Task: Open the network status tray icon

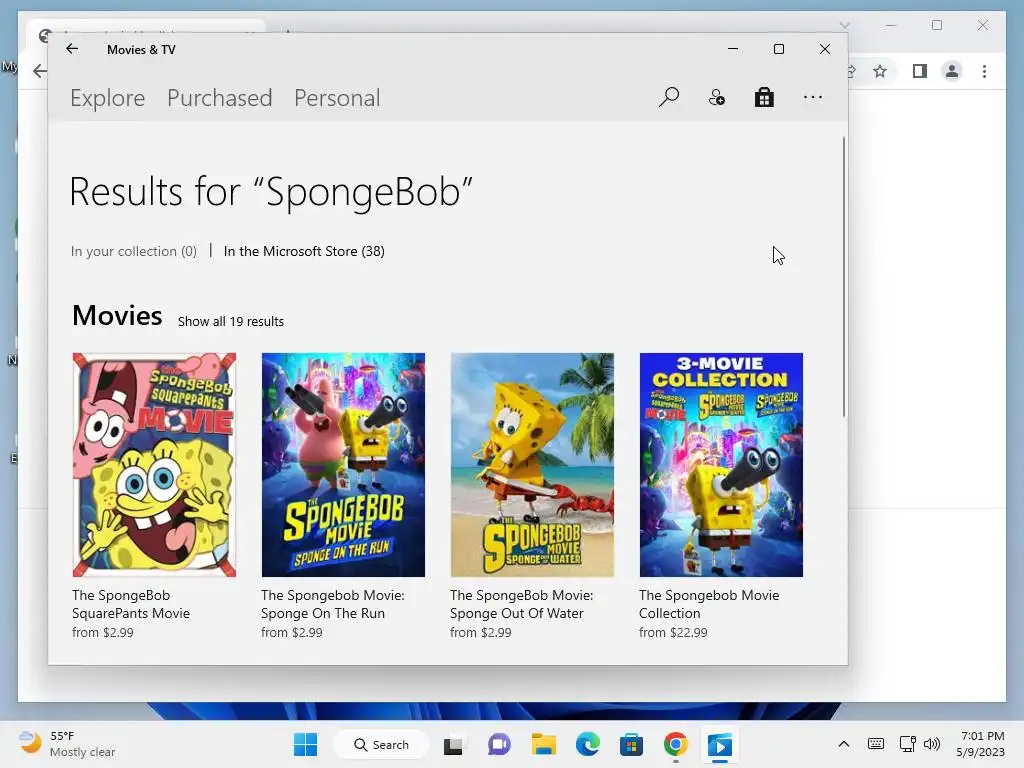Action: tap(908, 744)
